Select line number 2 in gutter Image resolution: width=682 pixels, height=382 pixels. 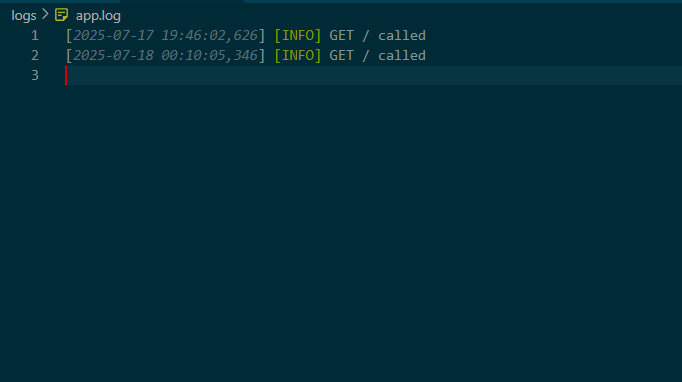coord(35,56)
